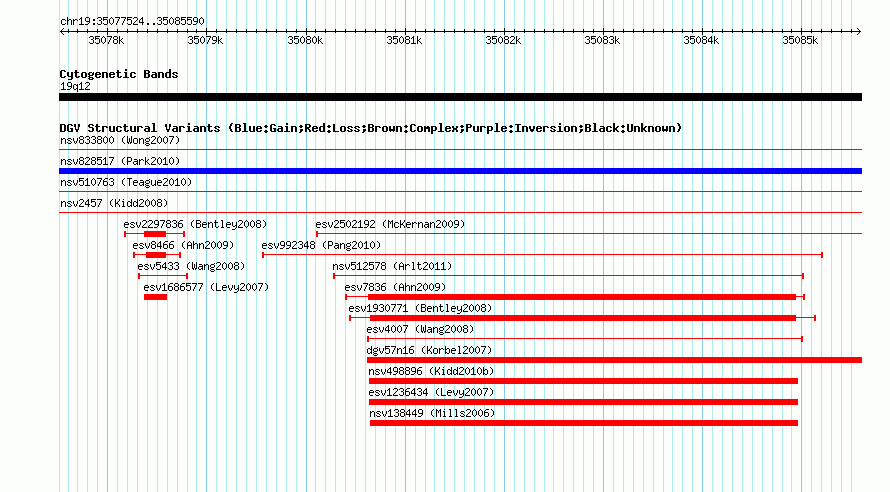Click the blue nsv828517 gain bar

tap(460, 171)
